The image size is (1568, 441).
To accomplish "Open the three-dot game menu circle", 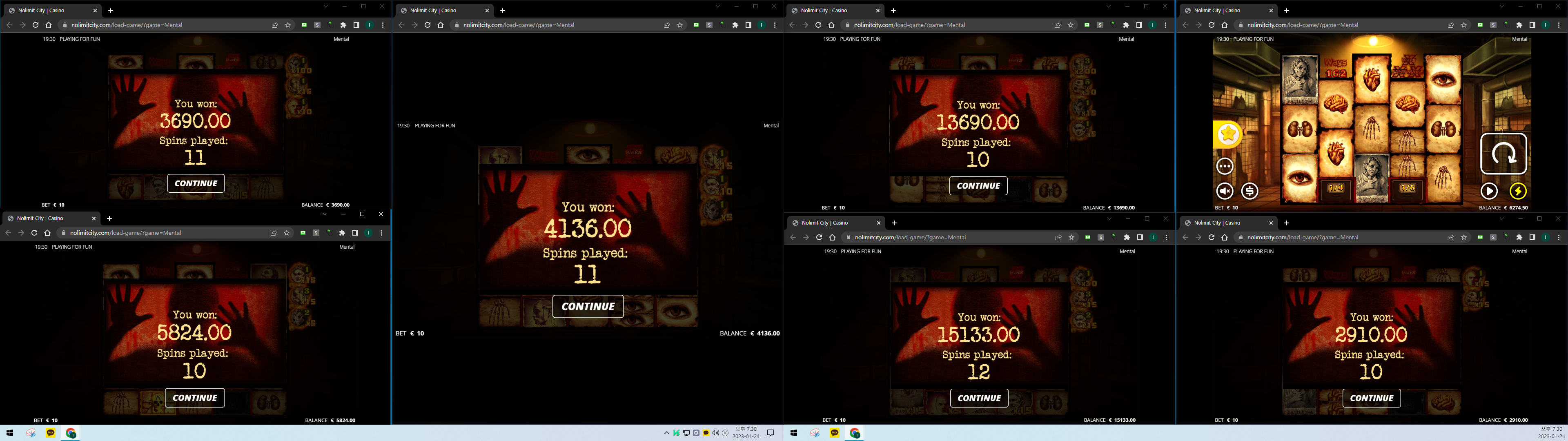I will [x=1225, y=166].
